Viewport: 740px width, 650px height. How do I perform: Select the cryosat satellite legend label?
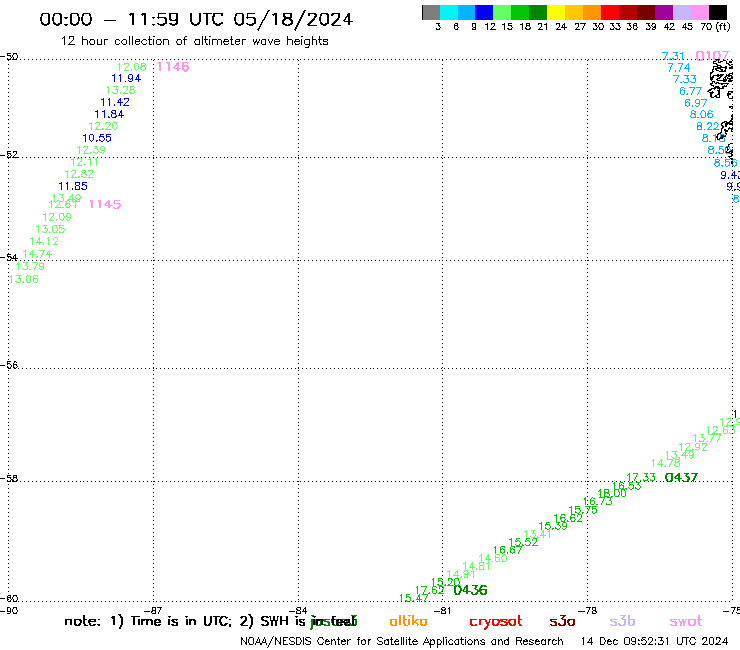[496, 622]
